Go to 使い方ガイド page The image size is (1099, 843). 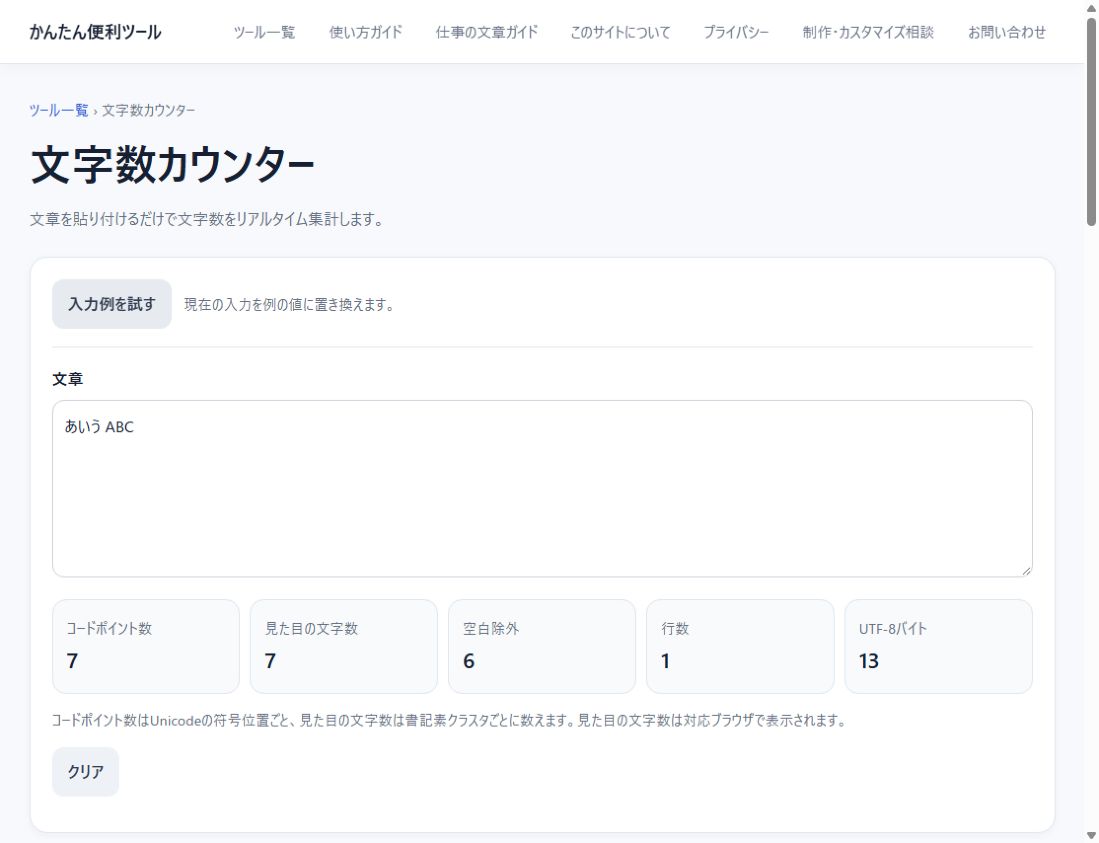point(366,32)
